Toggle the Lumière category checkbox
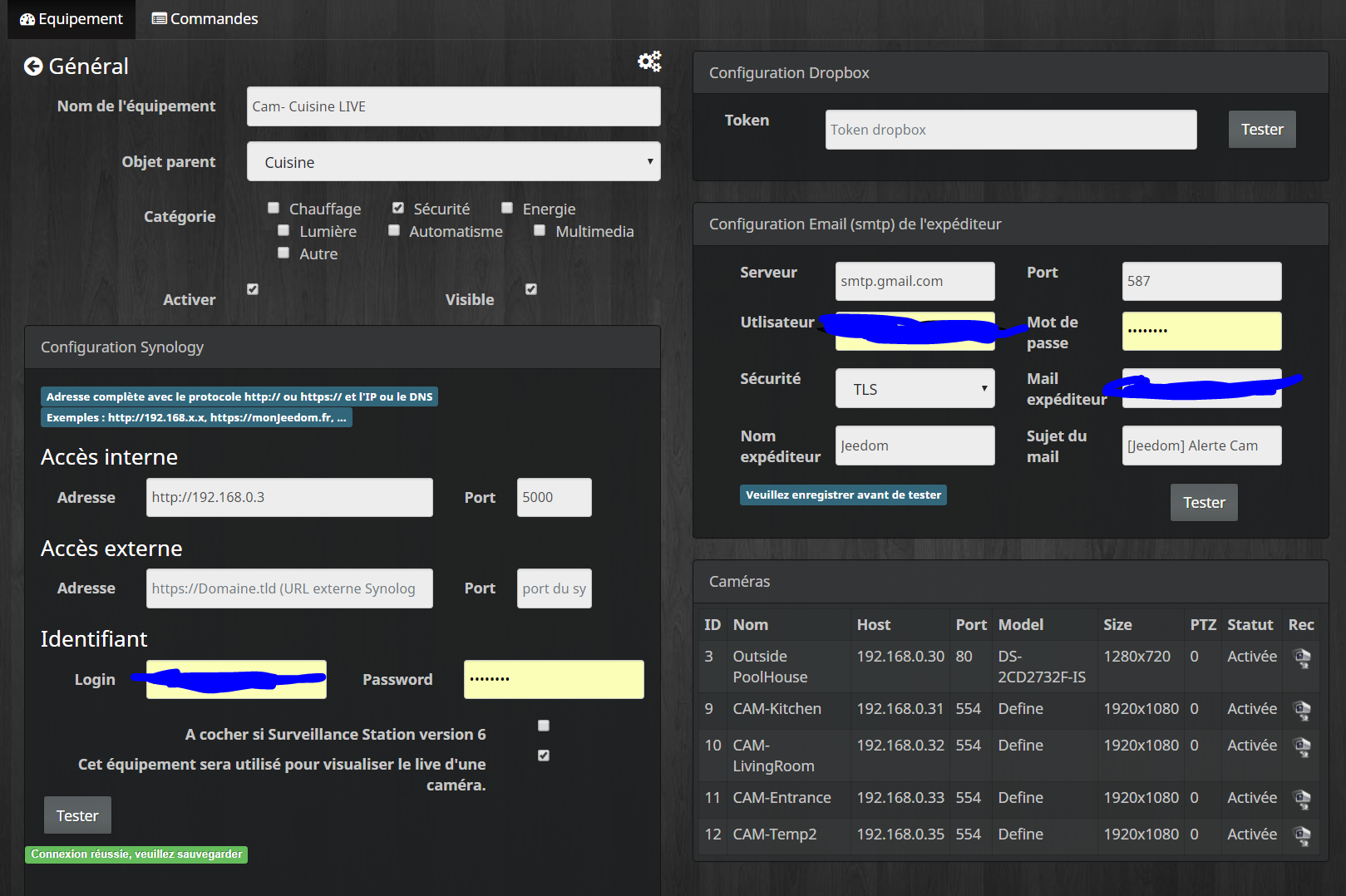The width and height of the screenshot is (1346, 896). tap(283, 230)
